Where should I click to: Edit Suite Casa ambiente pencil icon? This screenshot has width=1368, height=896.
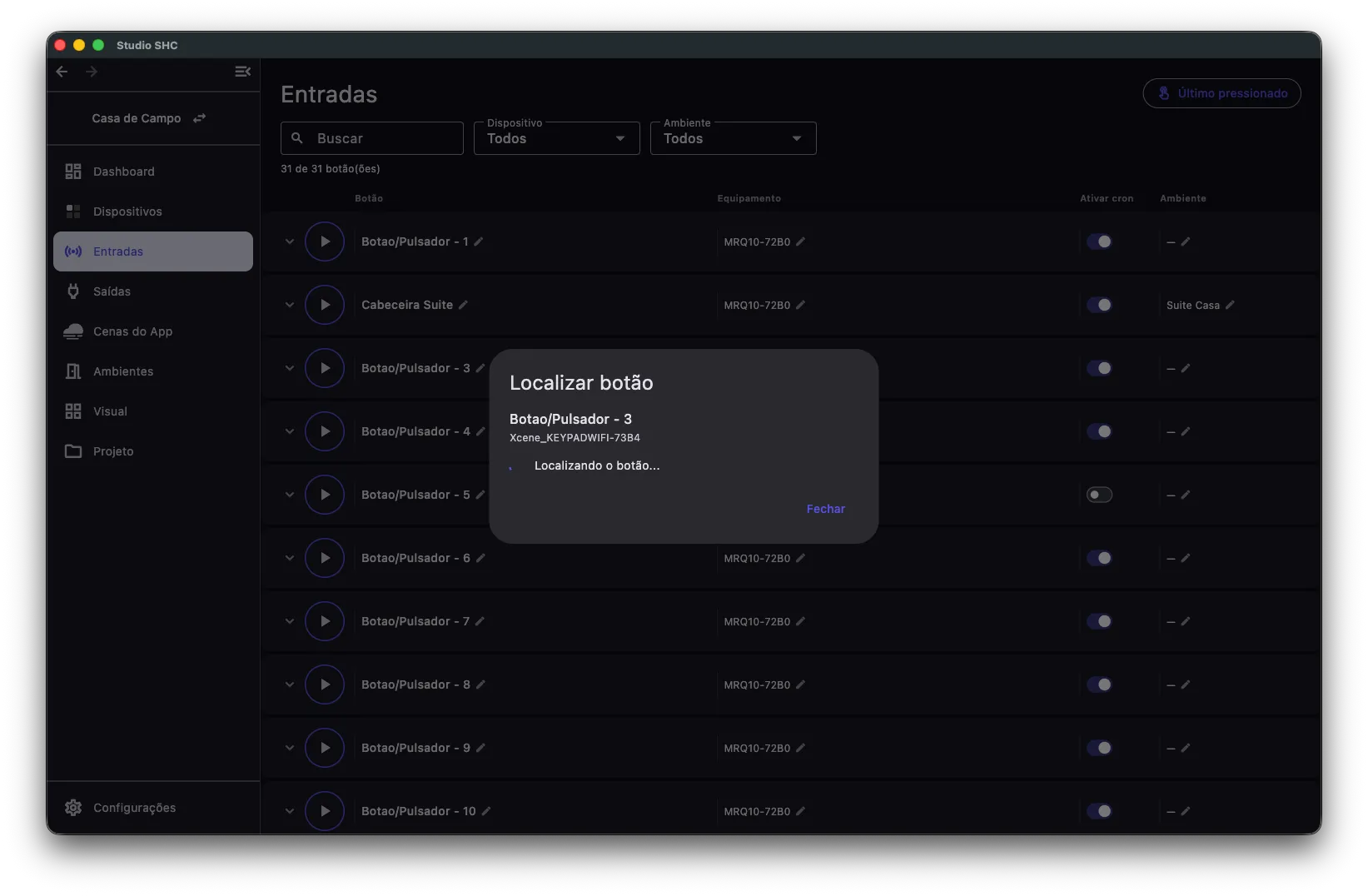(1230, 305)
